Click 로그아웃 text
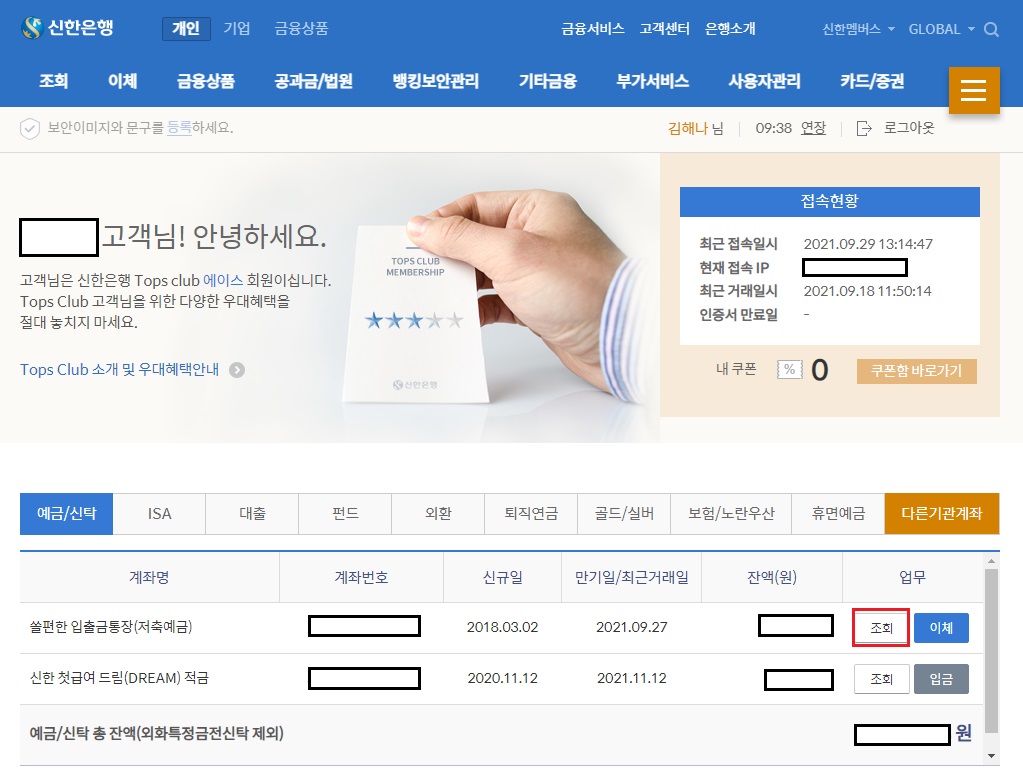This screenshot has height=779, width=1023. [909, 128]
